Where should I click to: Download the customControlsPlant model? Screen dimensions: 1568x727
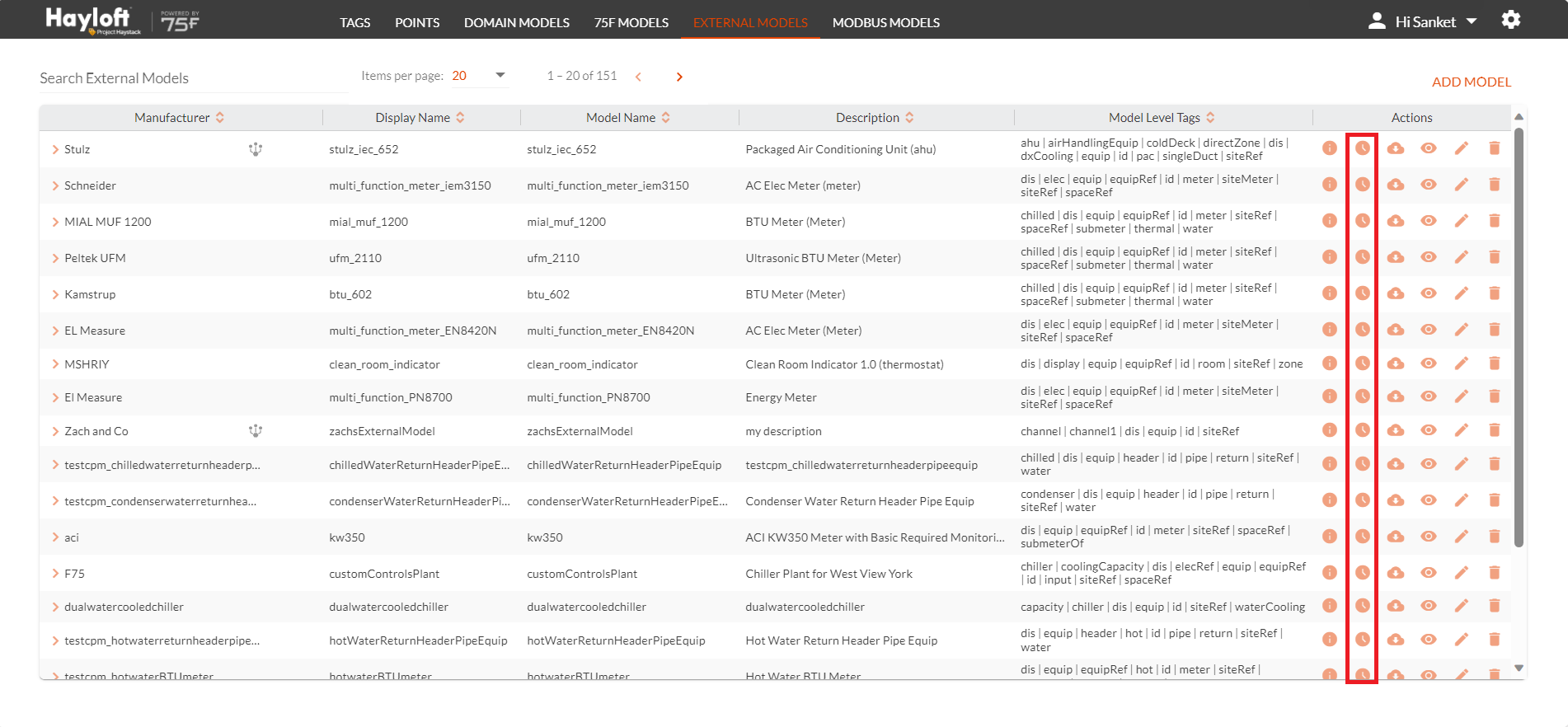coord(1396,573)
